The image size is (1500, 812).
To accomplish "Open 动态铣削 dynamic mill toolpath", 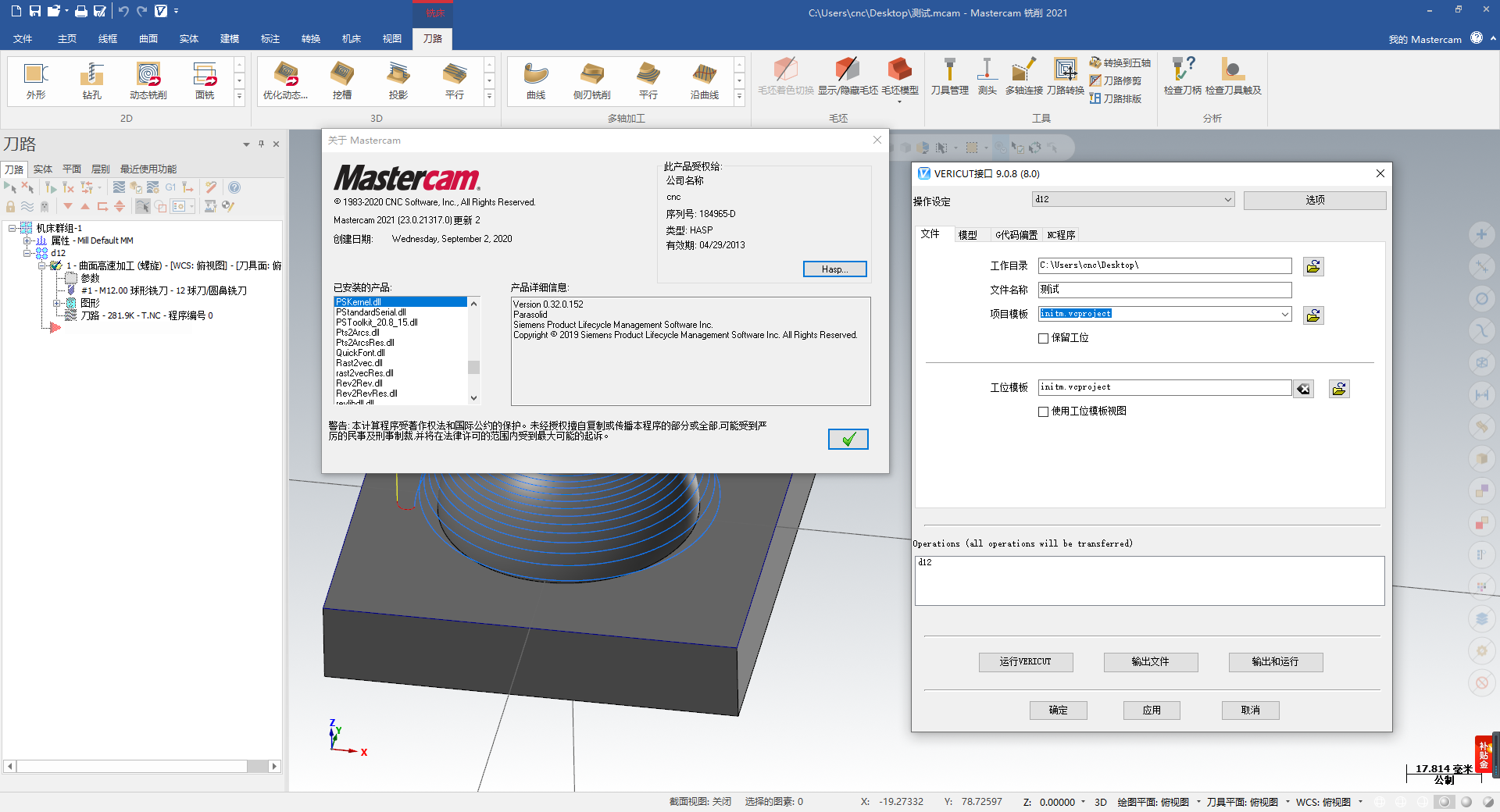I will (x=148, y=80).
